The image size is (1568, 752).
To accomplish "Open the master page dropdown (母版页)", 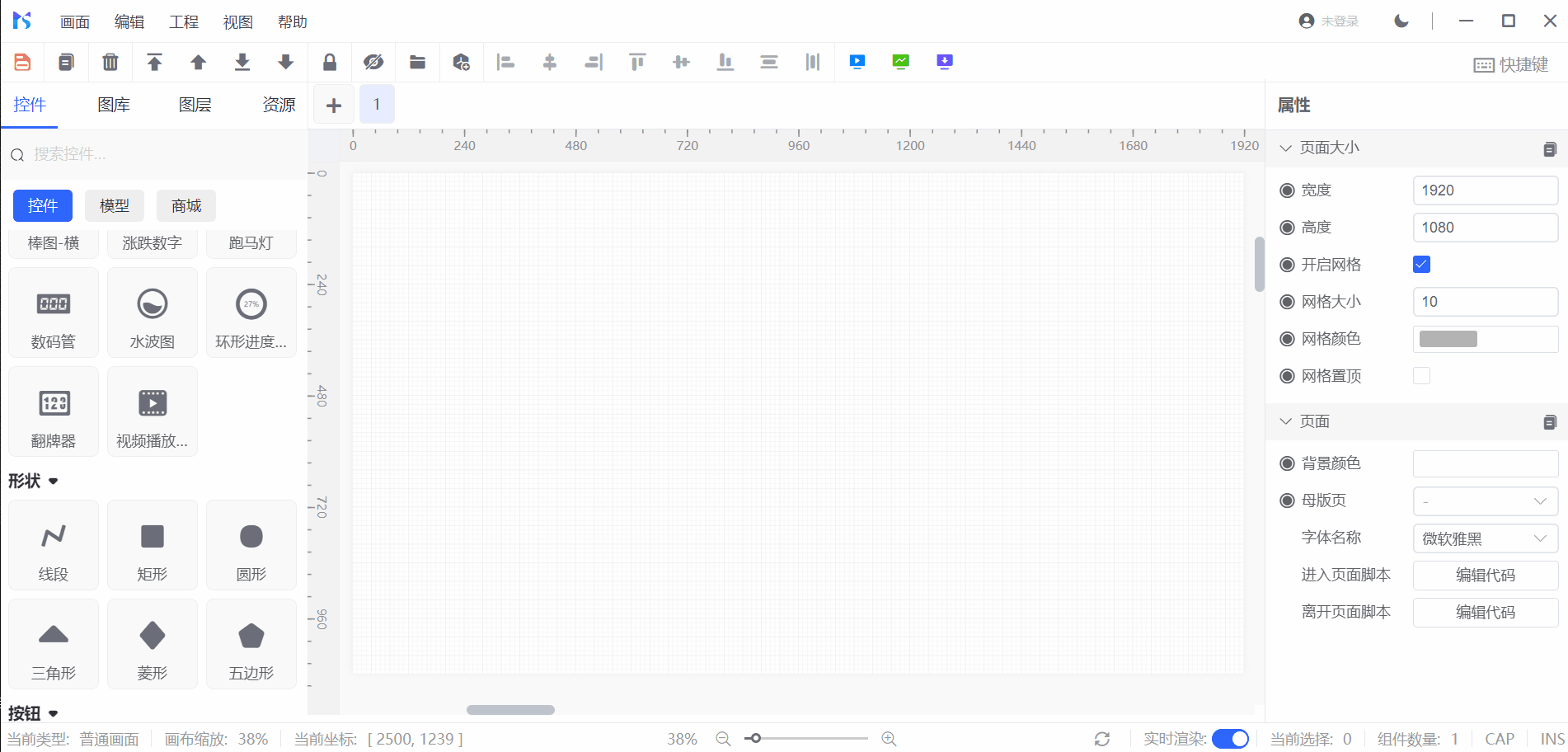I will pos(1485,501).
